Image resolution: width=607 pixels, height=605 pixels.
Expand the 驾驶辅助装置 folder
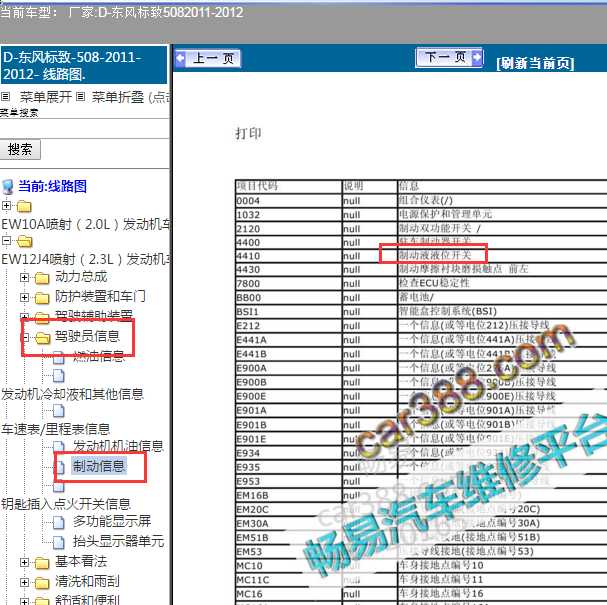click(x=24, y=317)
